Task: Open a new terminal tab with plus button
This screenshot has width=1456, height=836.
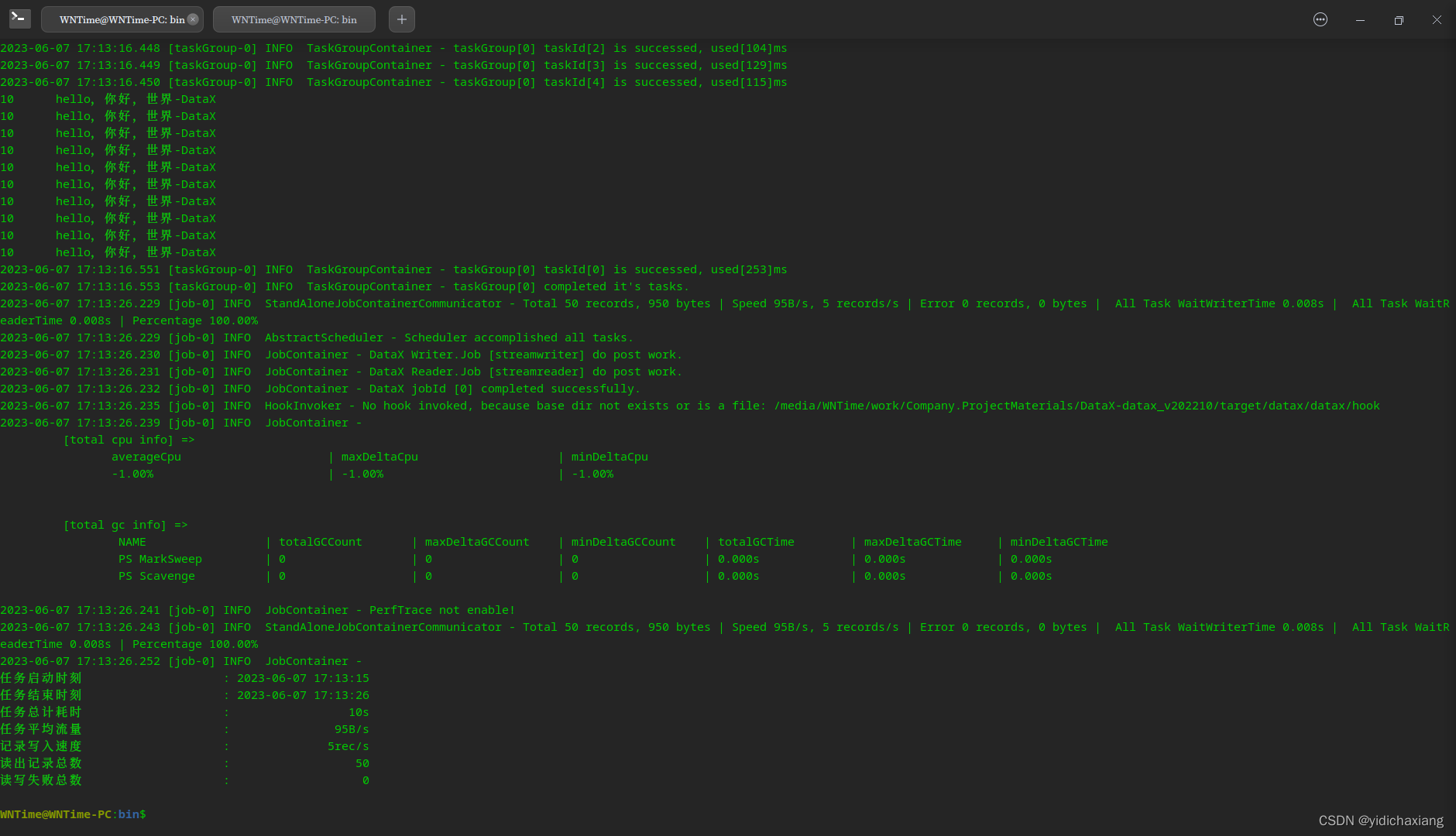Action: (x=401, y=19)
